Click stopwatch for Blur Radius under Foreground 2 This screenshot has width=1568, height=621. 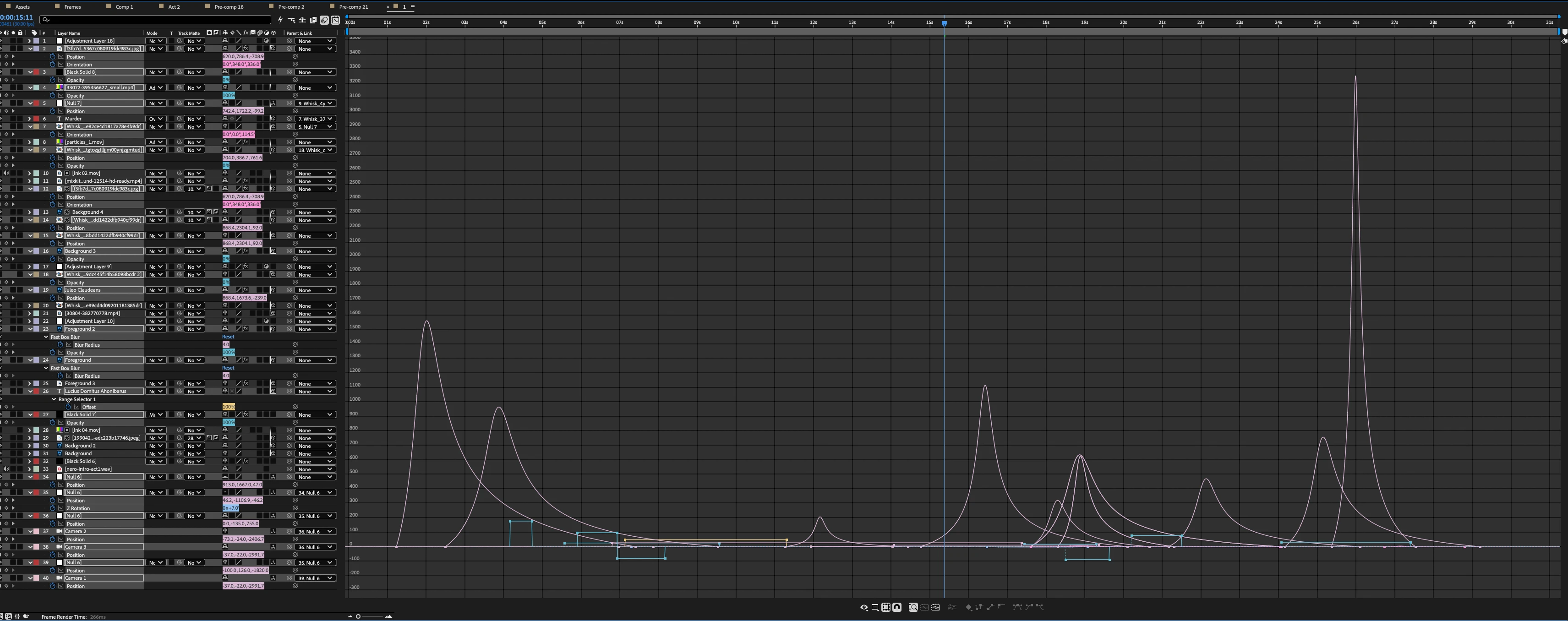60,344
